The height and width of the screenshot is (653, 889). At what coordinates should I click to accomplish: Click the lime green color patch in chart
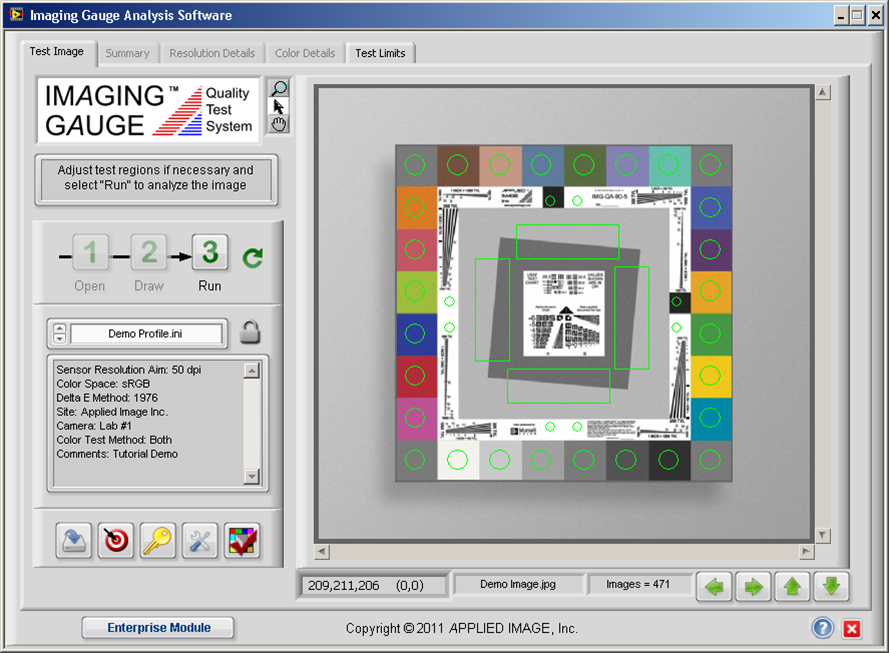pyautogui.click(x=416, y=292)
